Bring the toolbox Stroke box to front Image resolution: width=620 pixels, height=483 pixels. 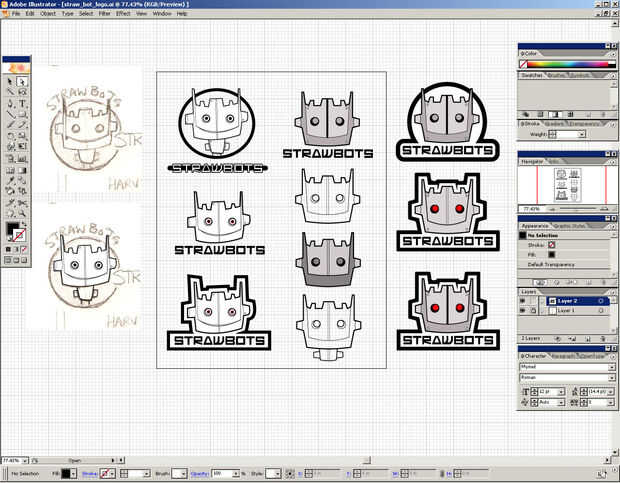tap(19, 236)
